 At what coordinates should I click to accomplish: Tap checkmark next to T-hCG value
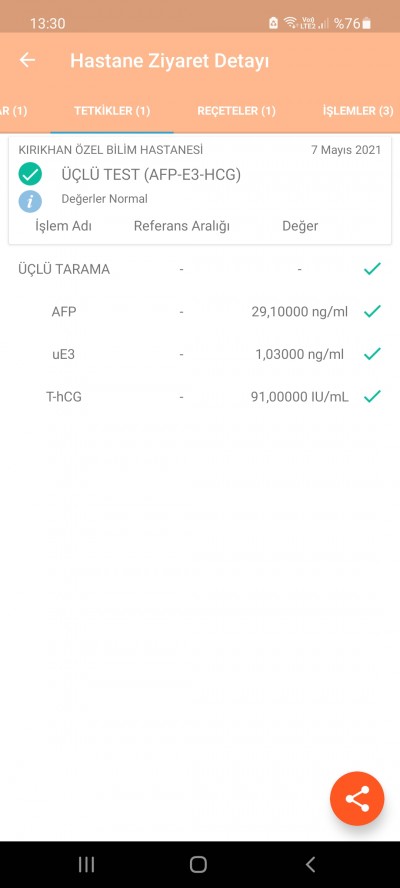click(372, 396)
